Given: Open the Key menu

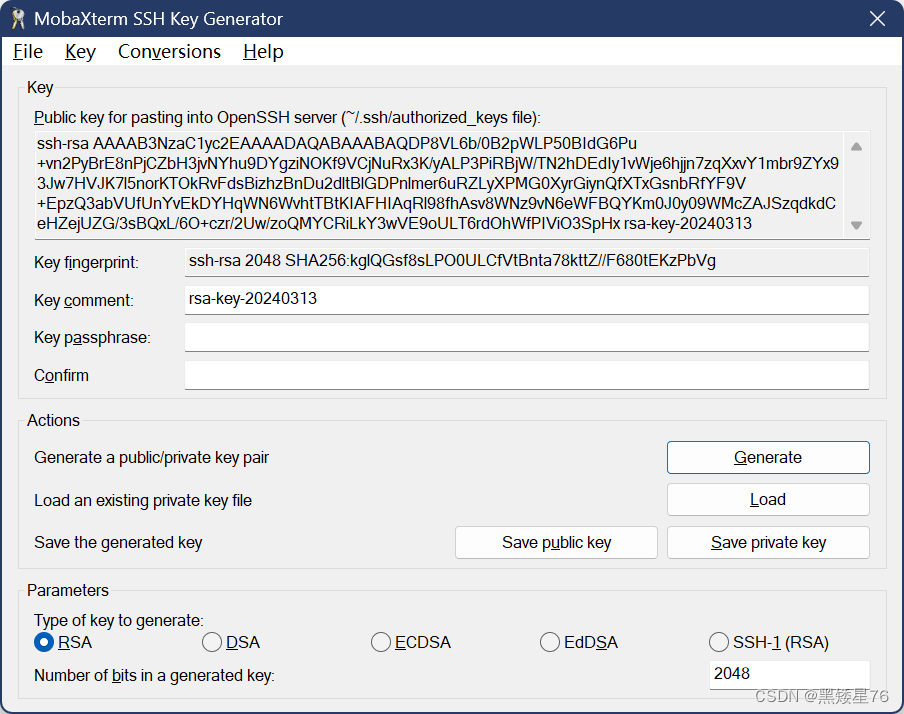Looking at the screenshot, I should [80, 52].
